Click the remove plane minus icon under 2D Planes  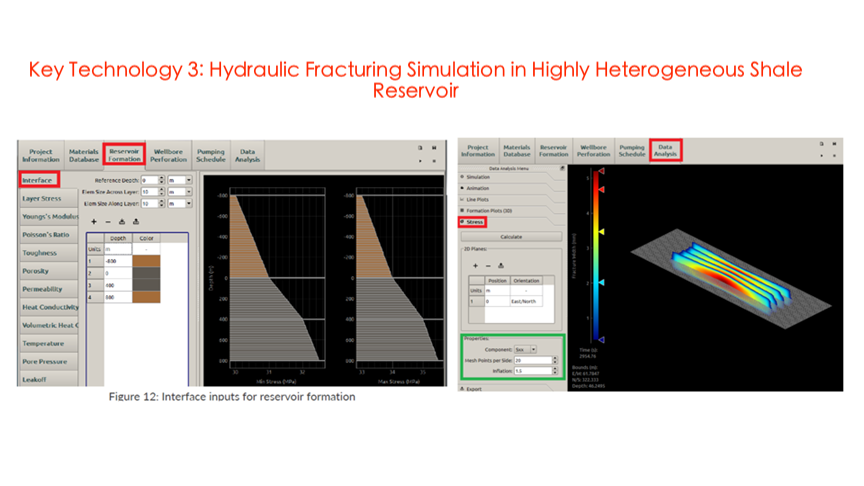pos(488,266)
